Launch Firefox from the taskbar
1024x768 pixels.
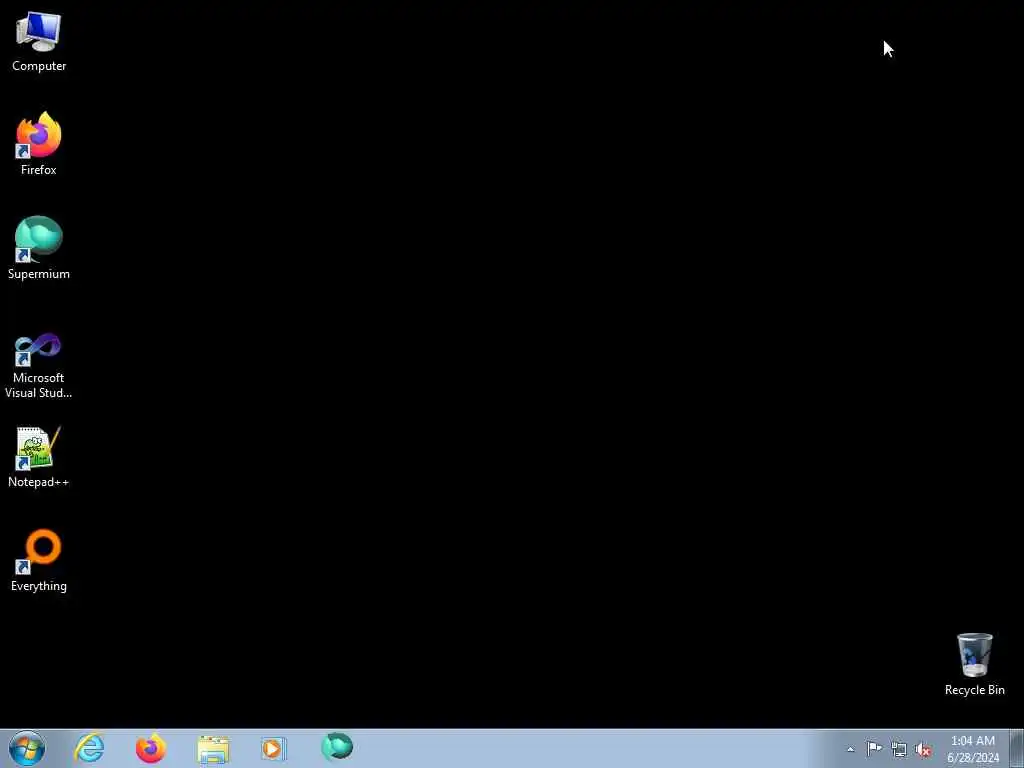pyautogui.click(x=151, y=748)
